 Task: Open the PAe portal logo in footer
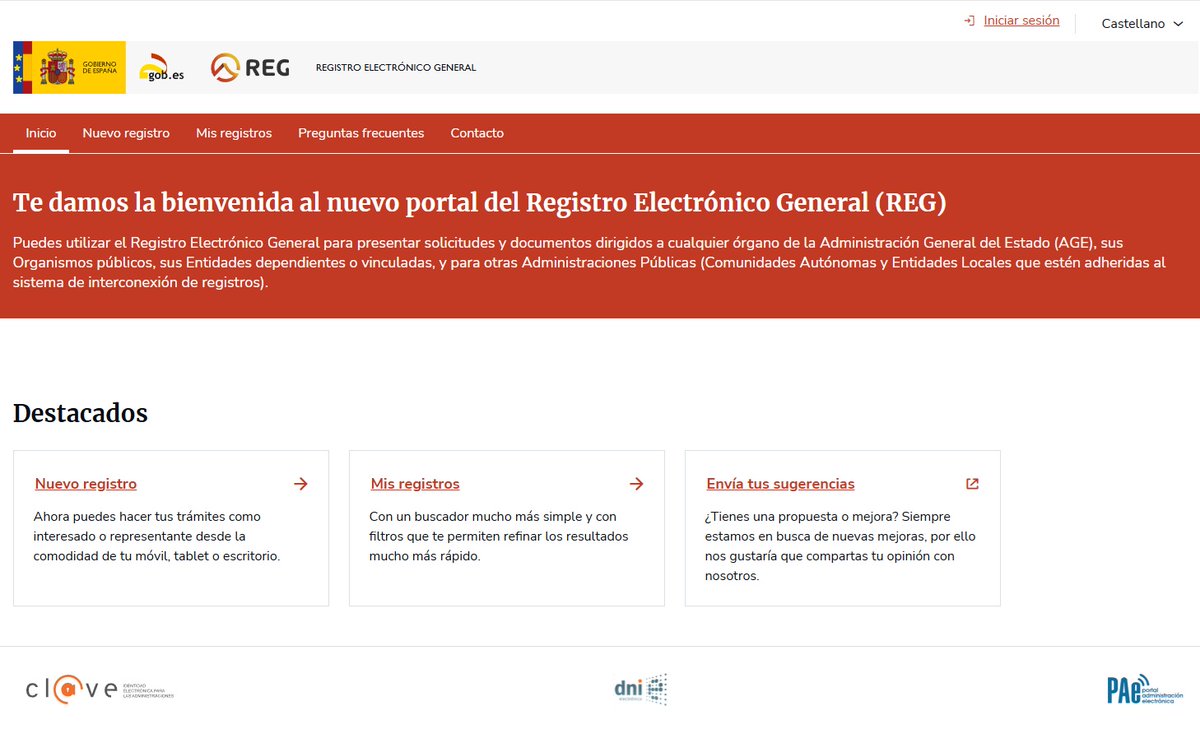point(1146,689)
